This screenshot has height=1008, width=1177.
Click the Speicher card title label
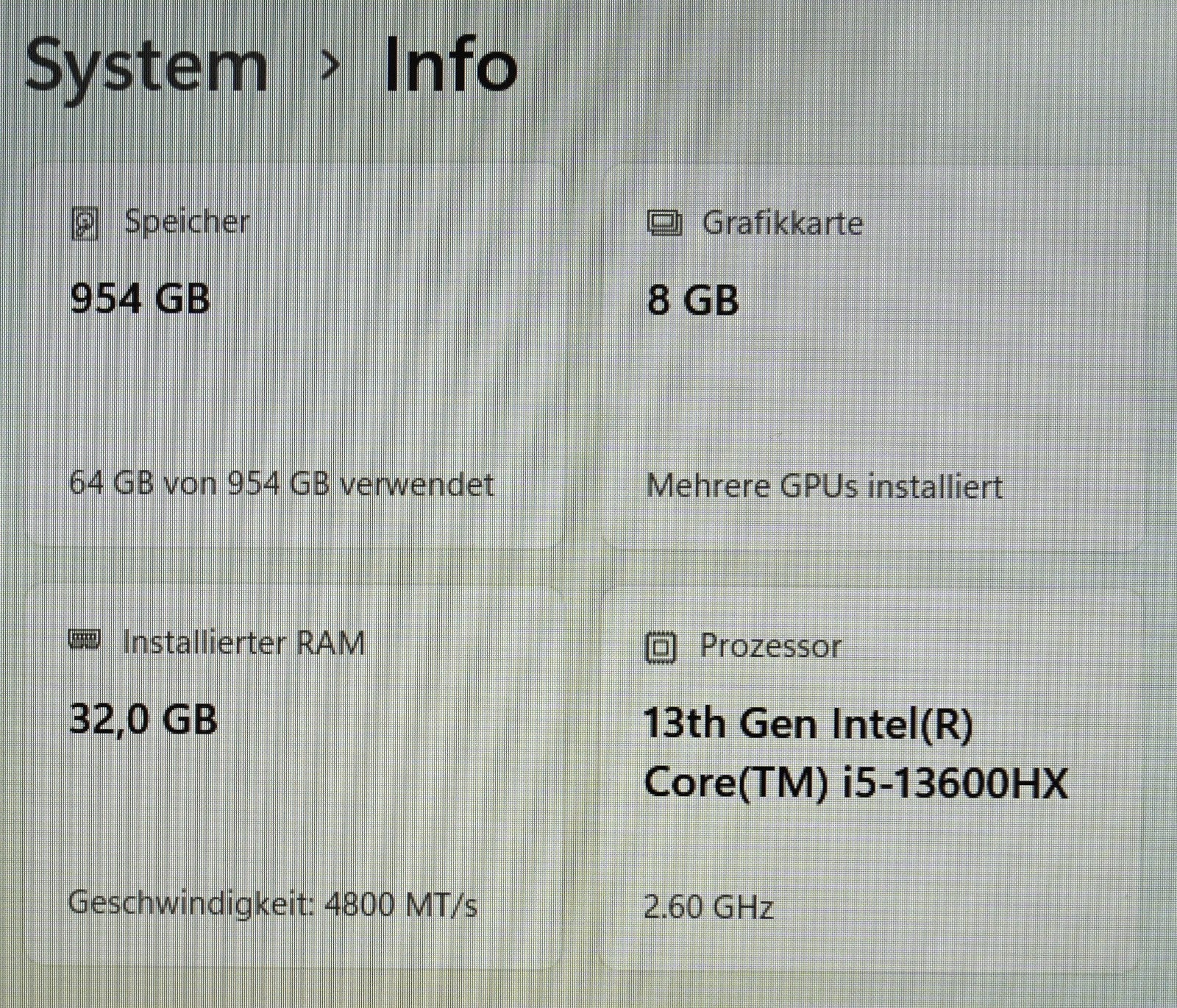(187, 222)
